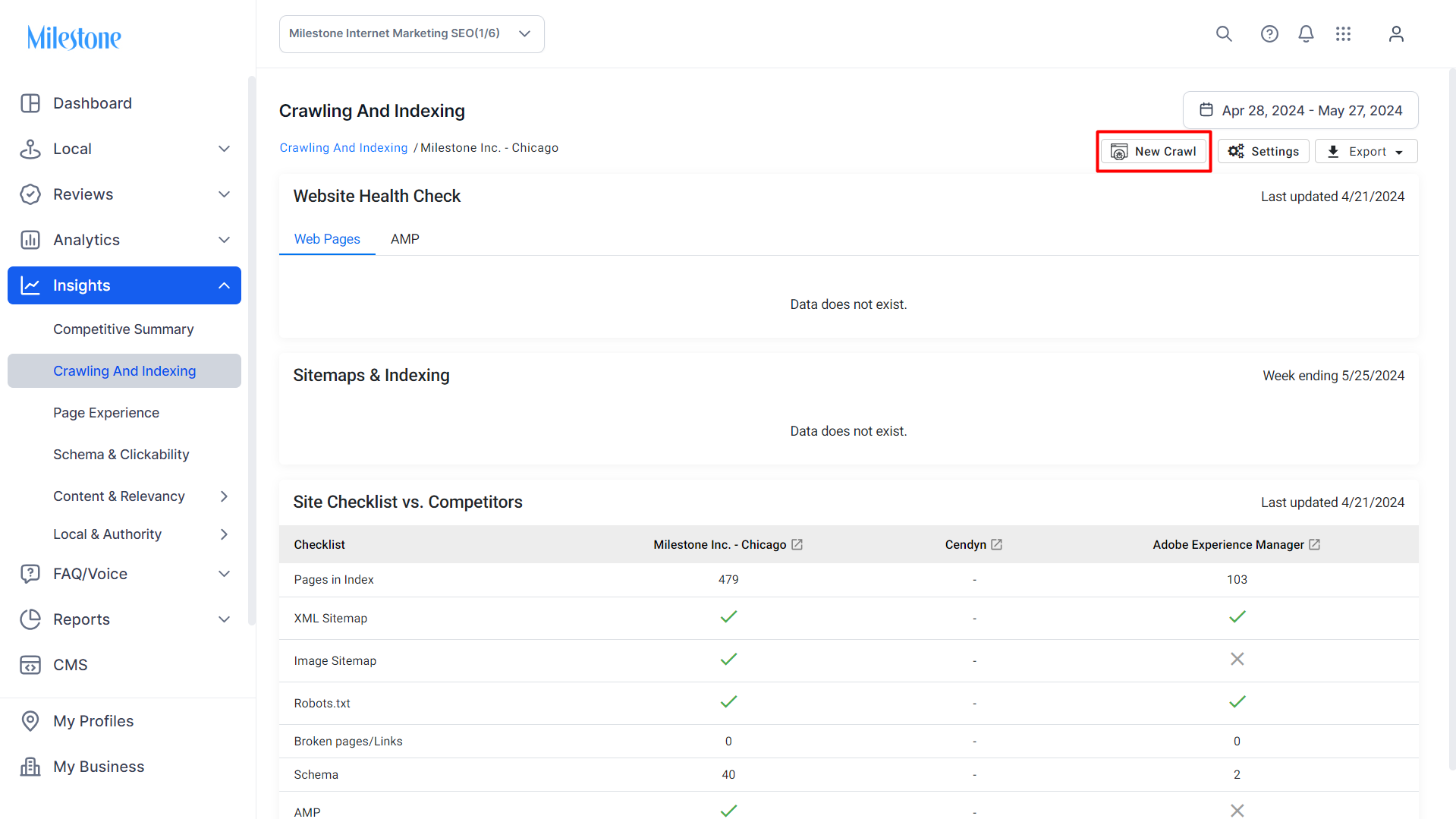
Task: Open Page Experience in sidebar
Action: pyautogui.click(x=106, y=413)
